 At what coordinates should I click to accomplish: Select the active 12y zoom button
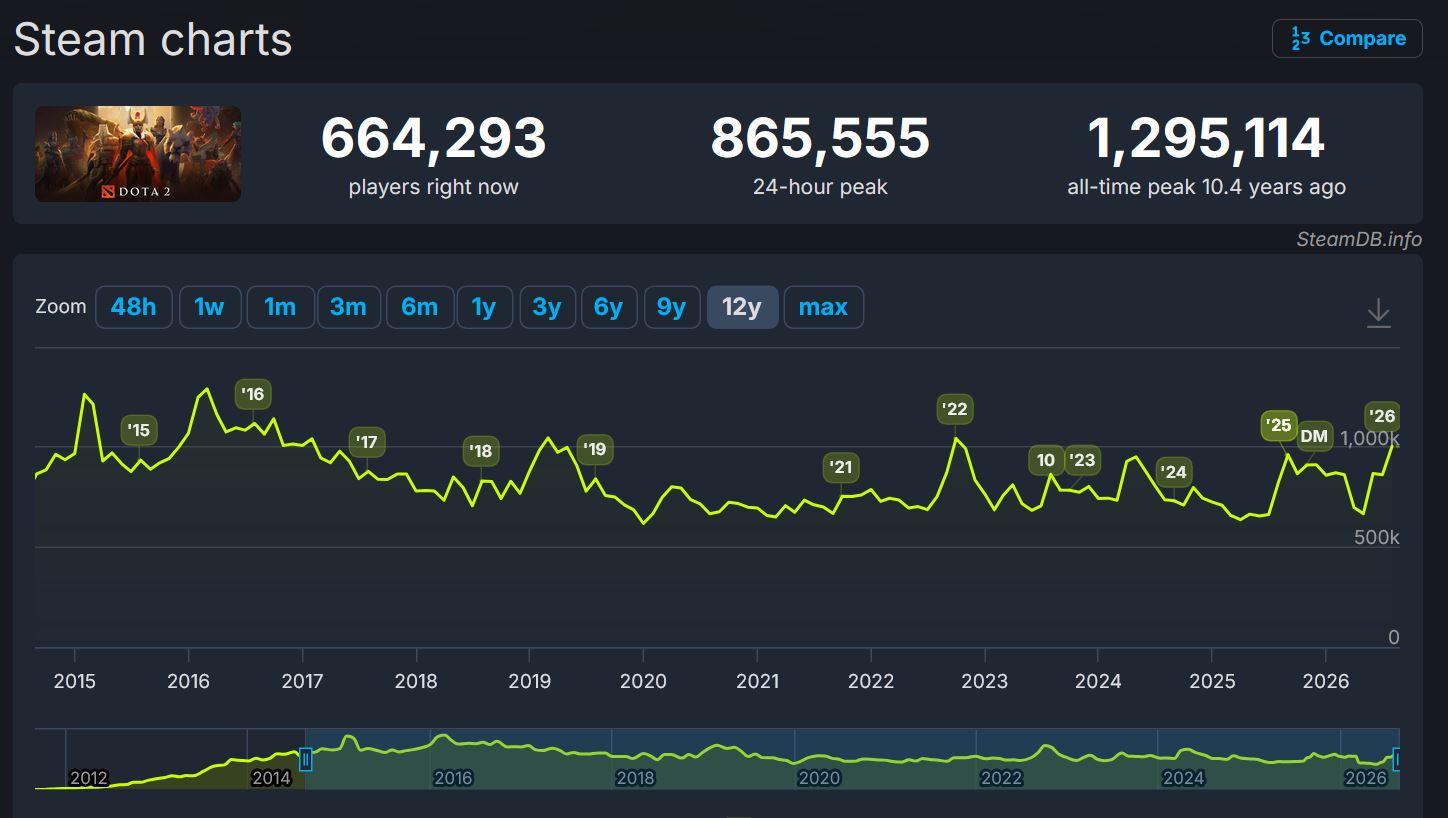click(x=742, y=307)
